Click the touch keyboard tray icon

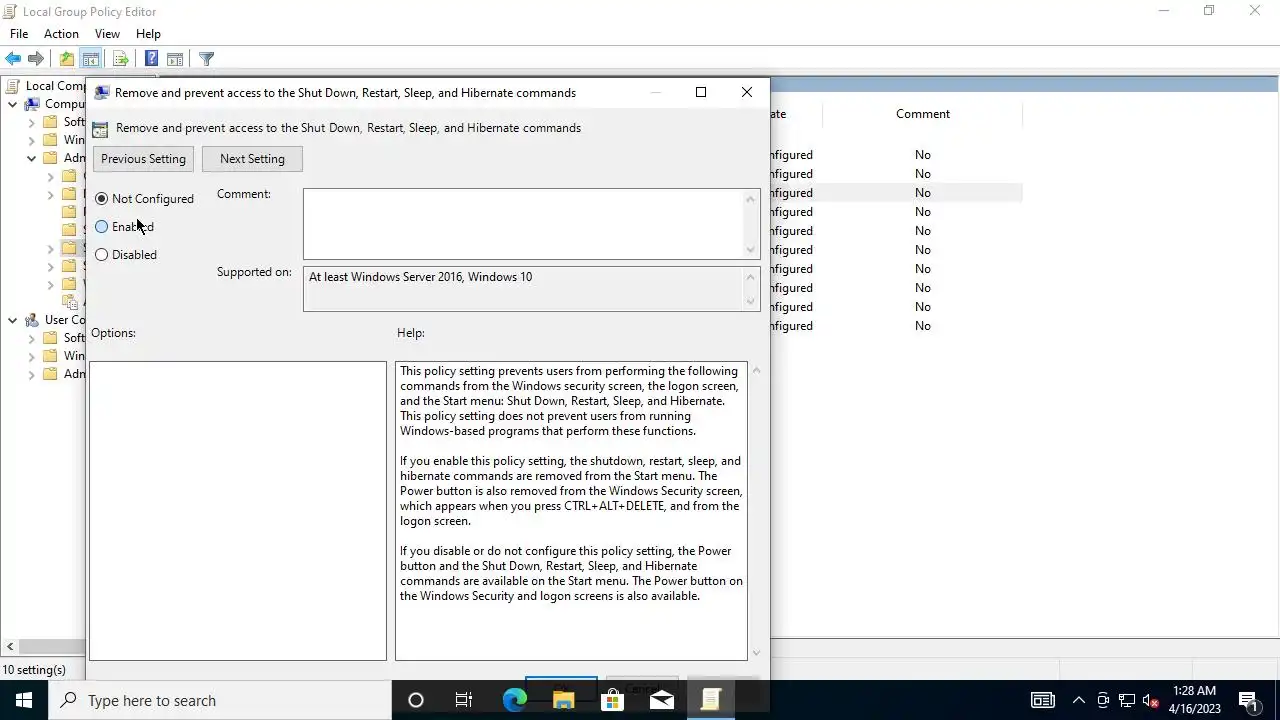(1042, 700)
